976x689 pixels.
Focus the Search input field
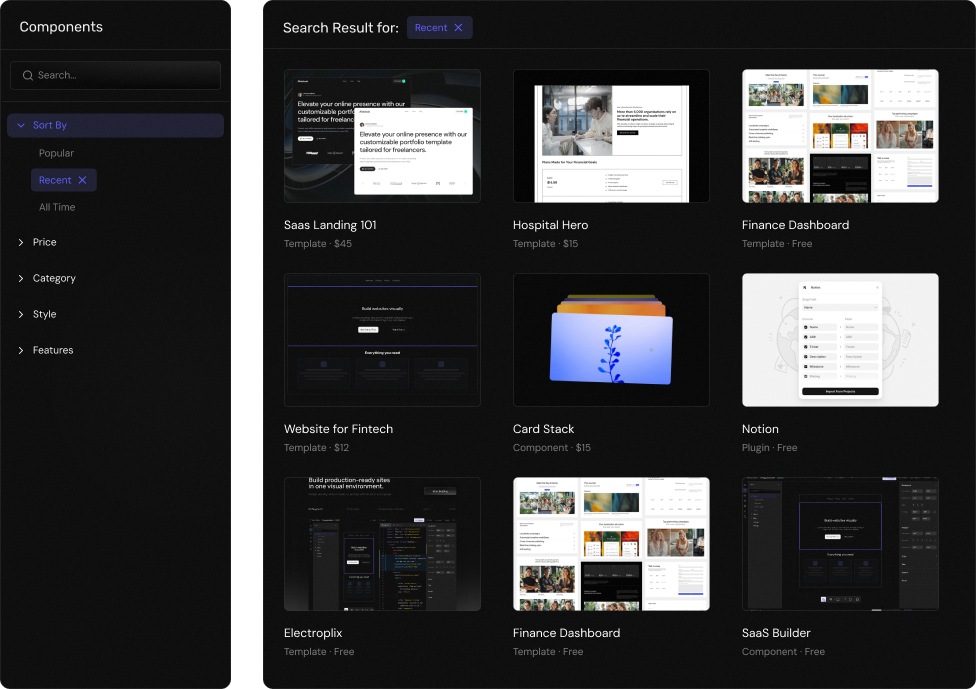click(x=116, y=75)
